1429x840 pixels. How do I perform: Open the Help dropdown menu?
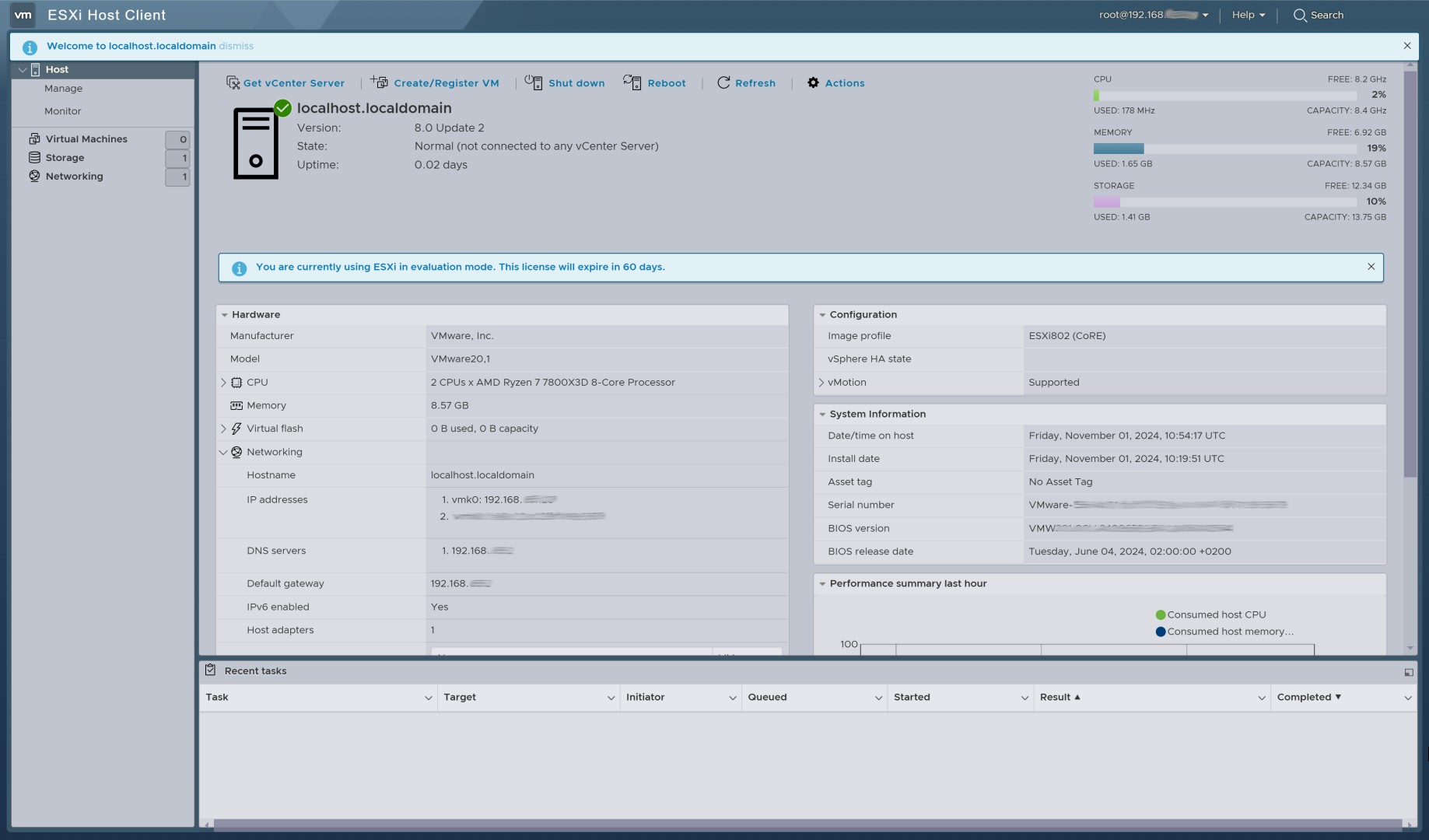(1249, 15)
